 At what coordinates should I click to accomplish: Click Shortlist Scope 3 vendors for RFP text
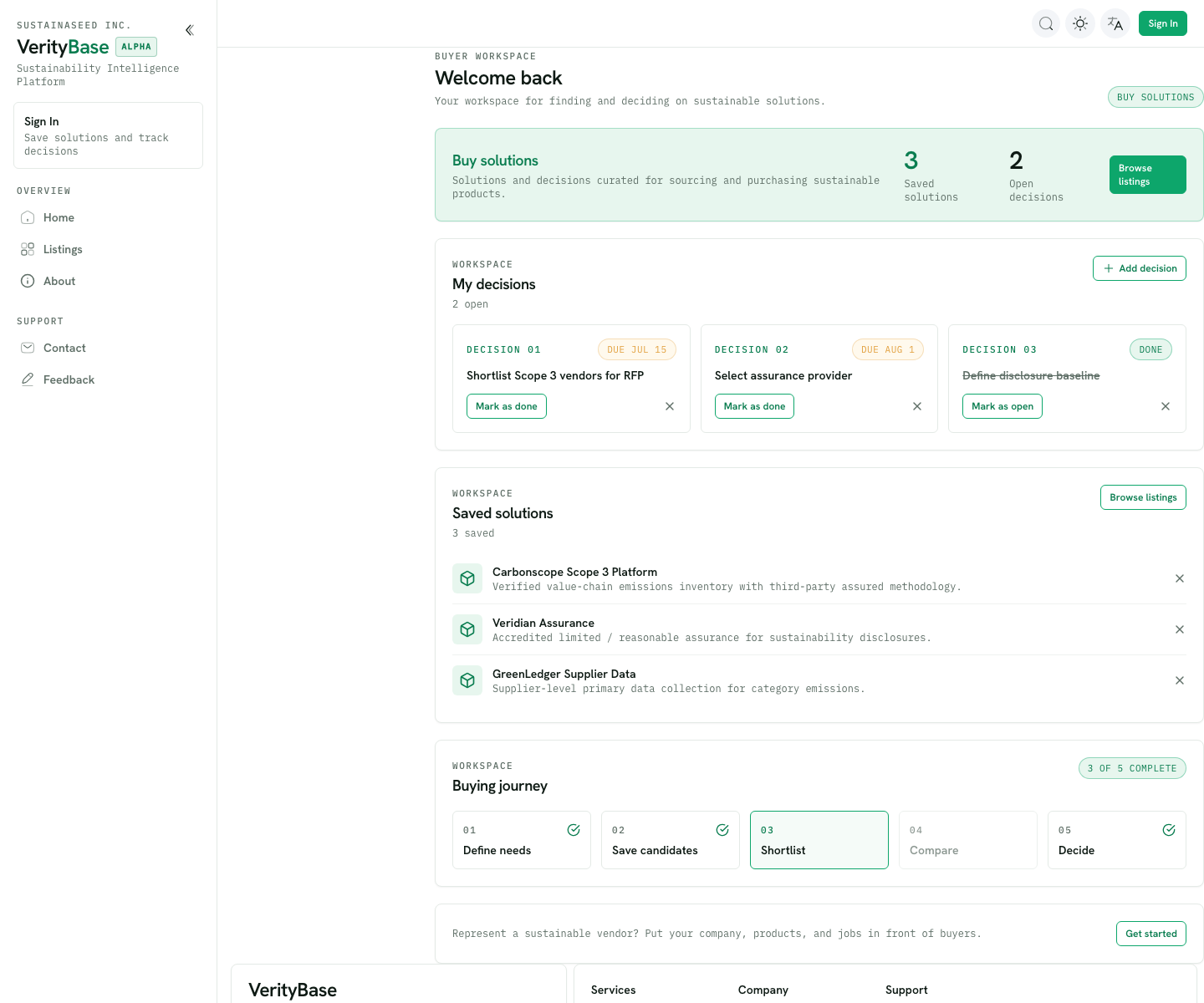[555, 375]
